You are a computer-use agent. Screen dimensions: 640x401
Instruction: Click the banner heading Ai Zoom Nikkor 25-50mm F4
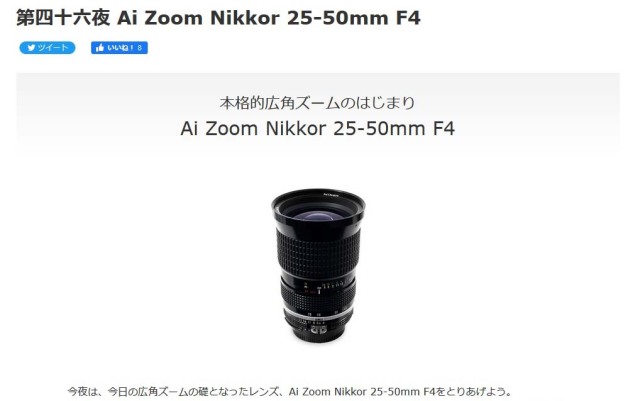pos(318,128)
